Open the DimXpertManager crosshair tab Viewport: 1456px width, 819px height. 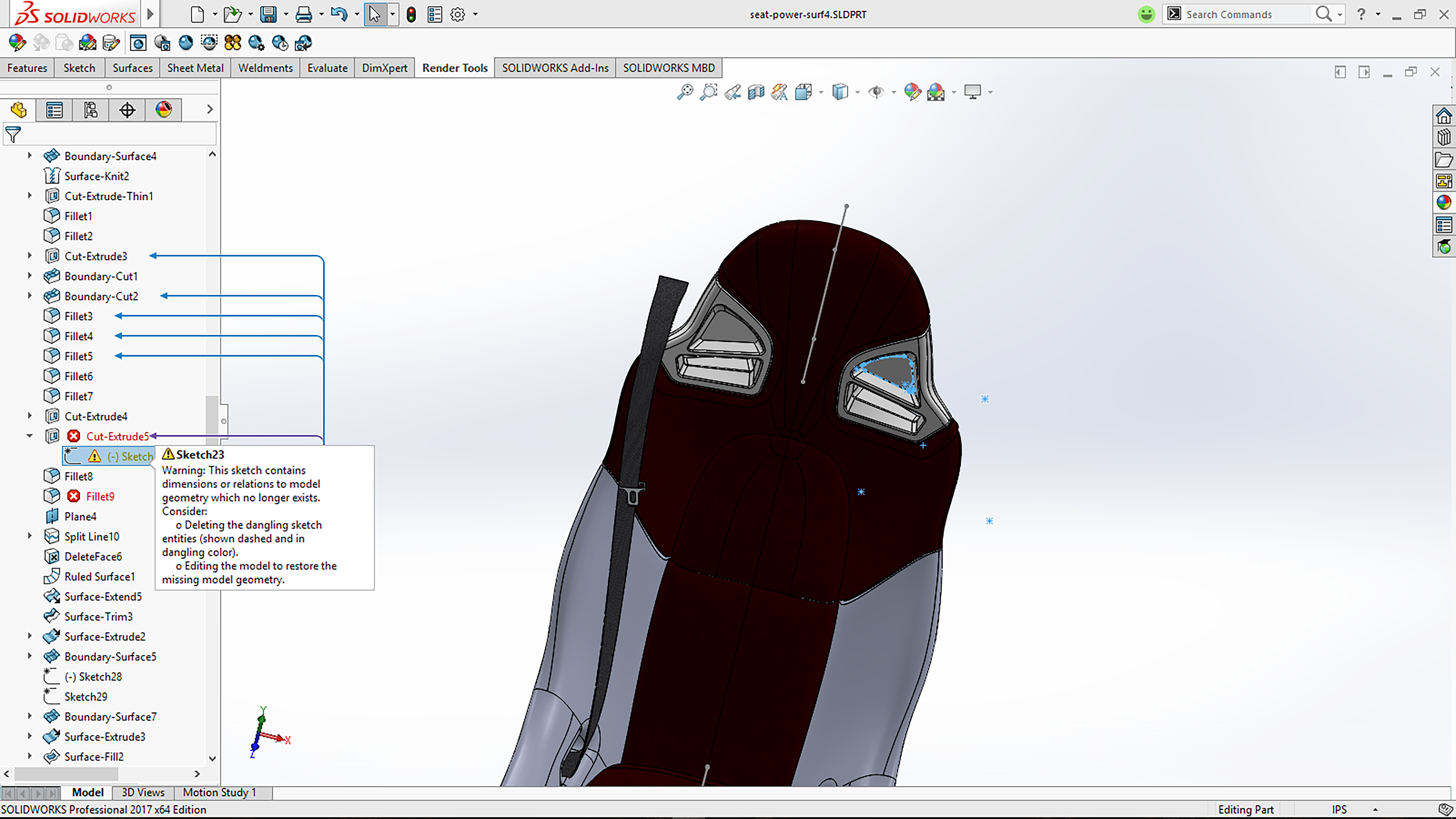(127, 110)
